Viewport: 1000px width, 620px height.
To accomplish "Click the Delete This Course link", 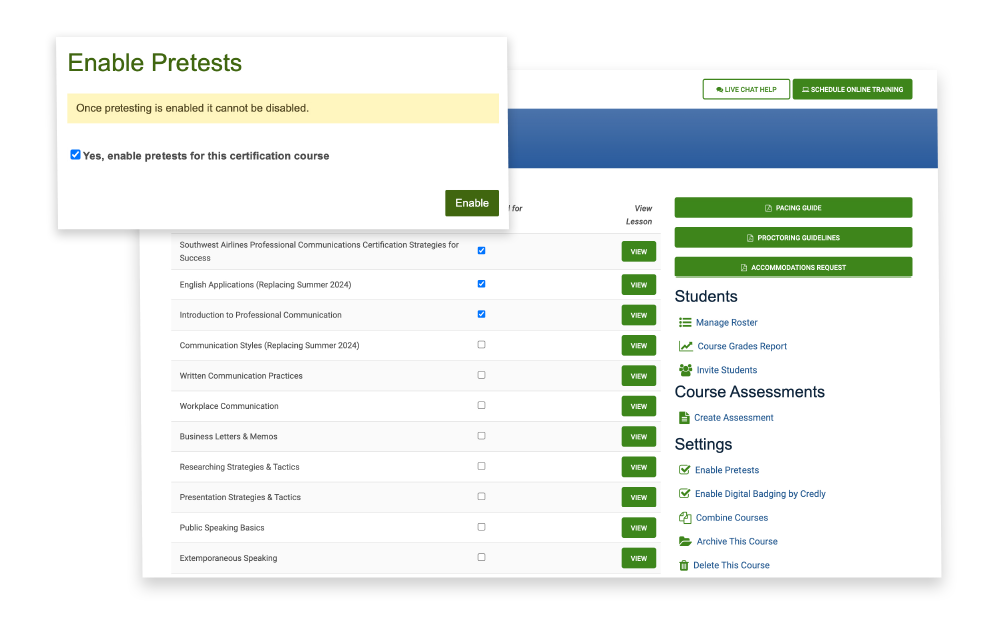I will coord(731,565).
